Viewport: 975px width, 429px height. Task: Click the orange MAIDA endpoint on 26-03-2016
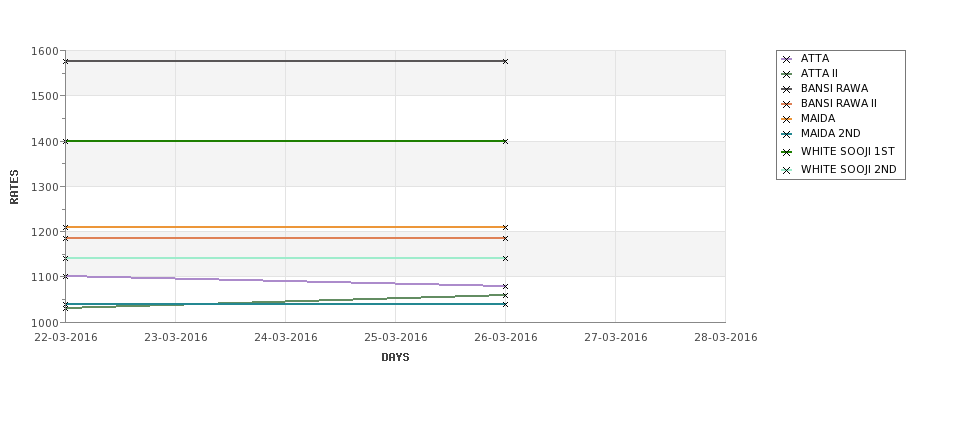[x=505, y=227]
